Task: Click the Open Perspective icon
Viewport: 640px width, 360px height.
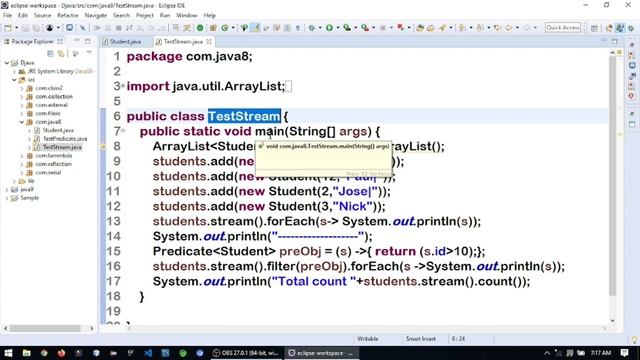Action: pyautogui.click(x=594, y=28)
